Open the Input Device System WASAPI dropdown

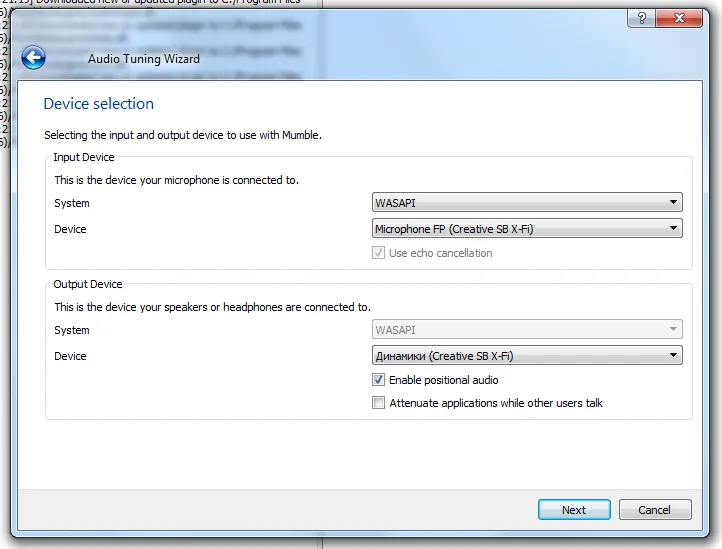pyautogui.click(x=527, y=203)
